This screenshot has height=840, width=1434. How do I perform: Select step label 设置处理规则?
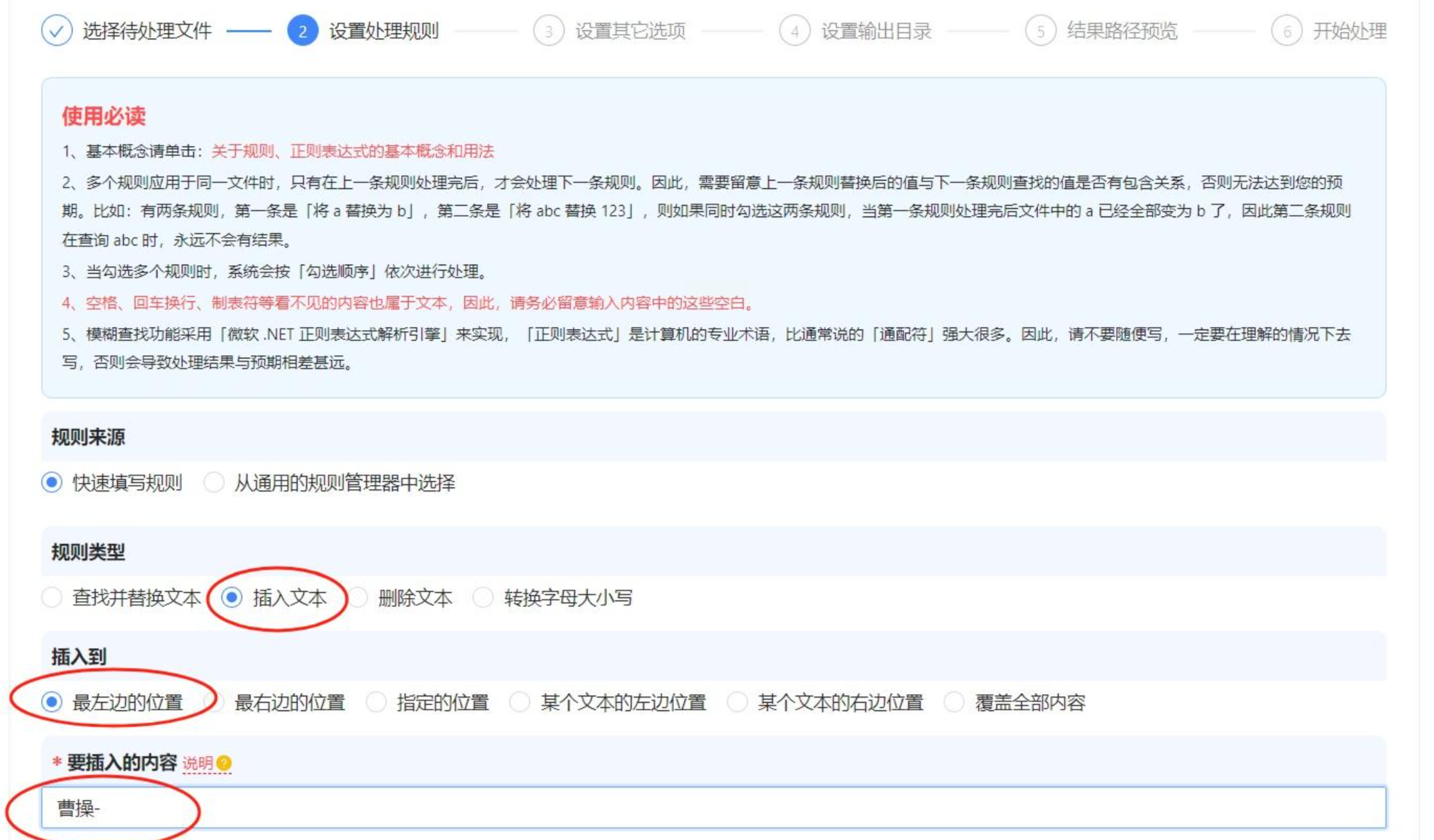pos(384,30)
